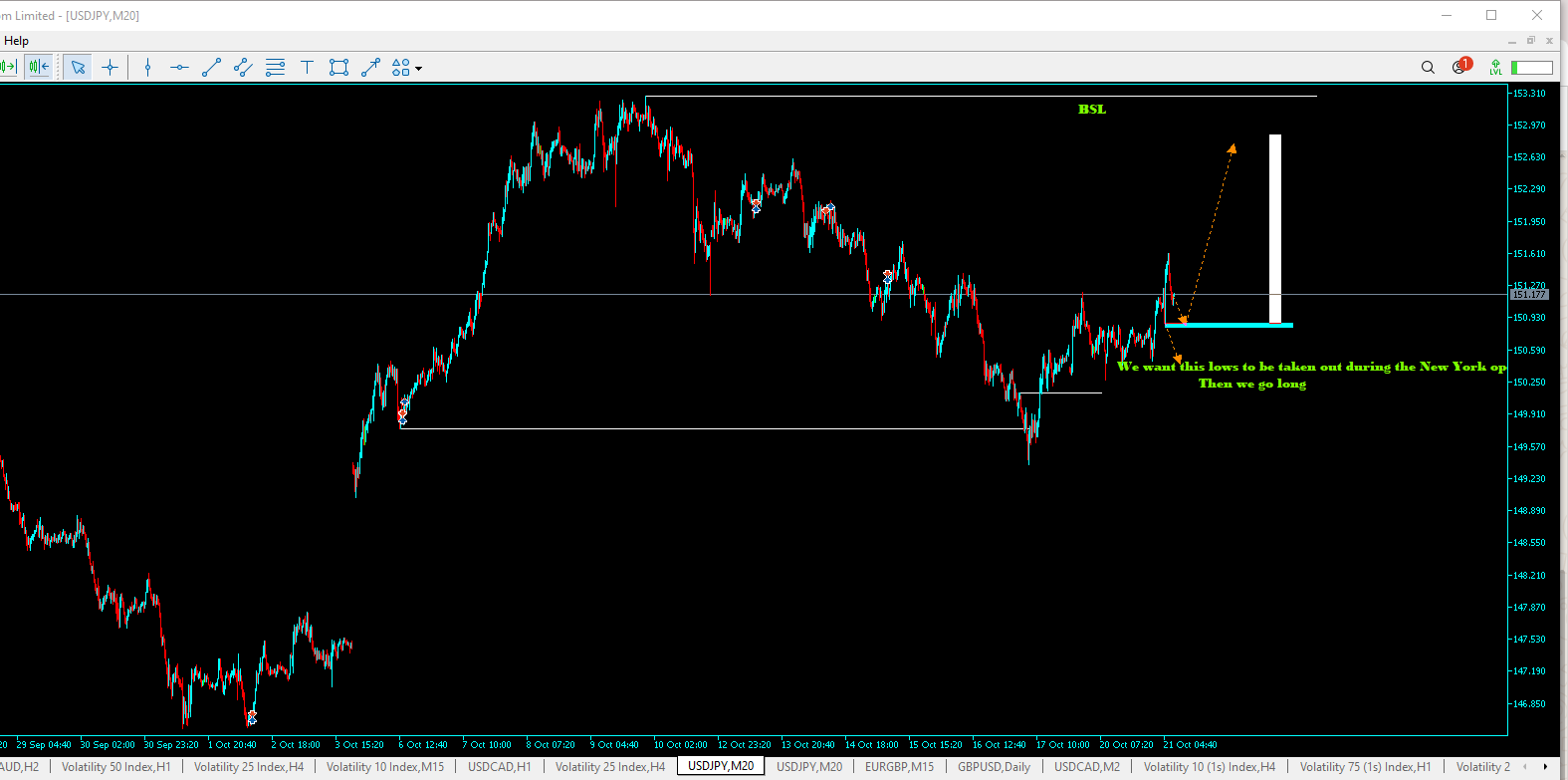Screen dimensions: 1568x780
Task: Select the vertical line drawing tool
Action: pos(147,68)
